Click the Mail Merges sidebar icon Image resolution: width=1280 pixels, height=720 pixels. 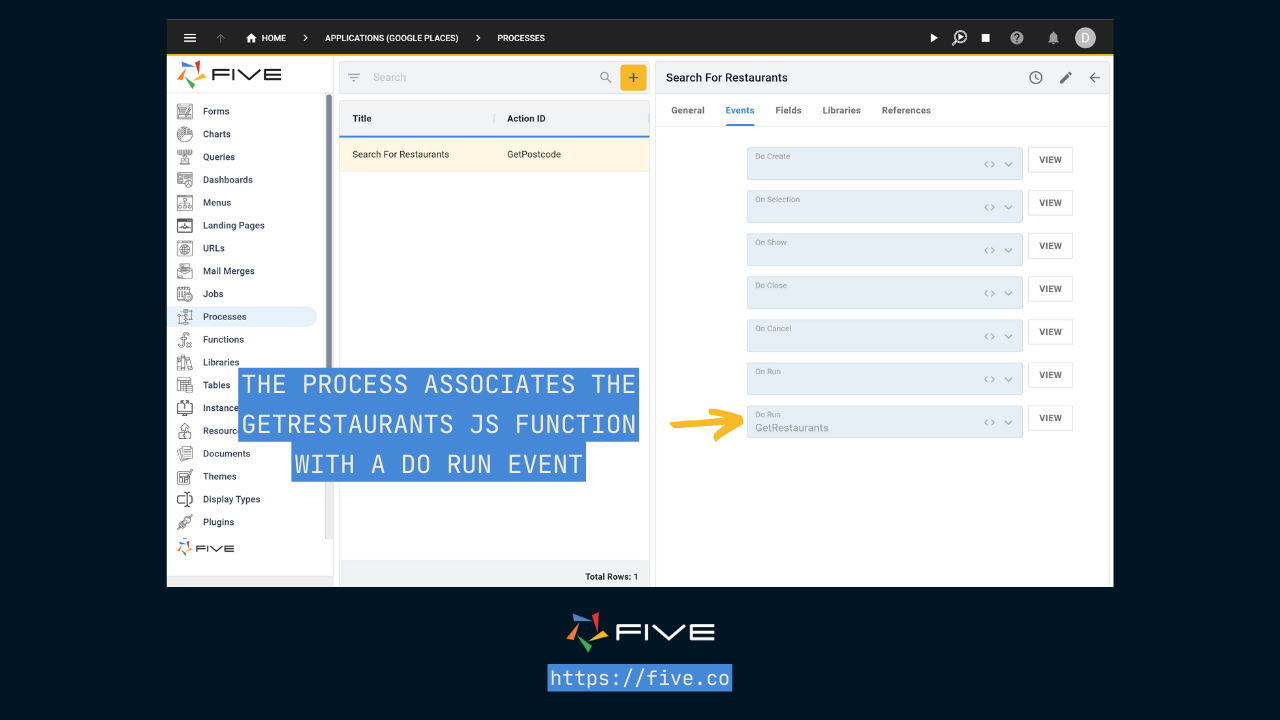(x=185, y=271)
